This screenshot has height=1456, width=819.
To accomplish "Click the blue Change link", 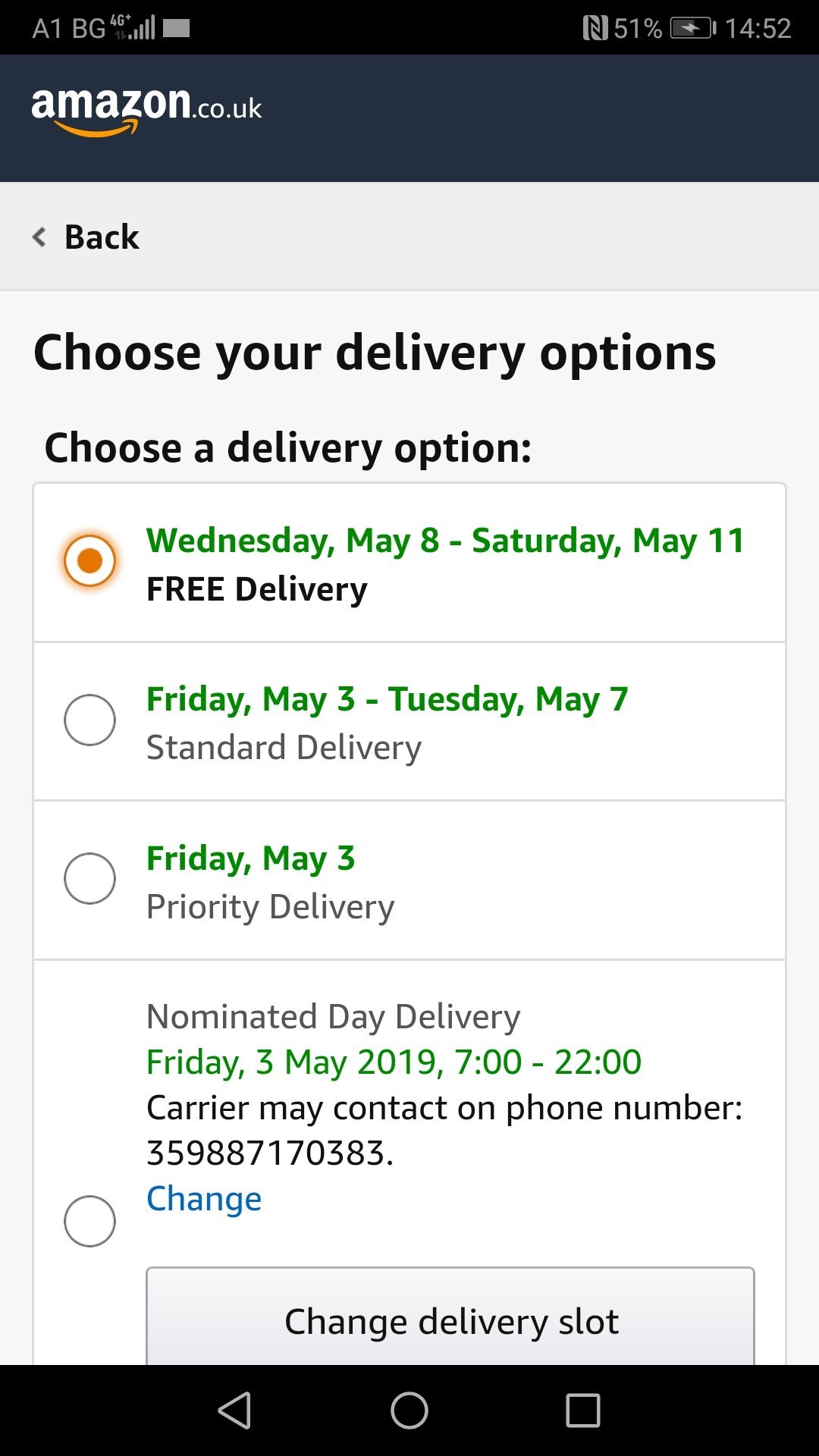I will tap(203, 1198).
